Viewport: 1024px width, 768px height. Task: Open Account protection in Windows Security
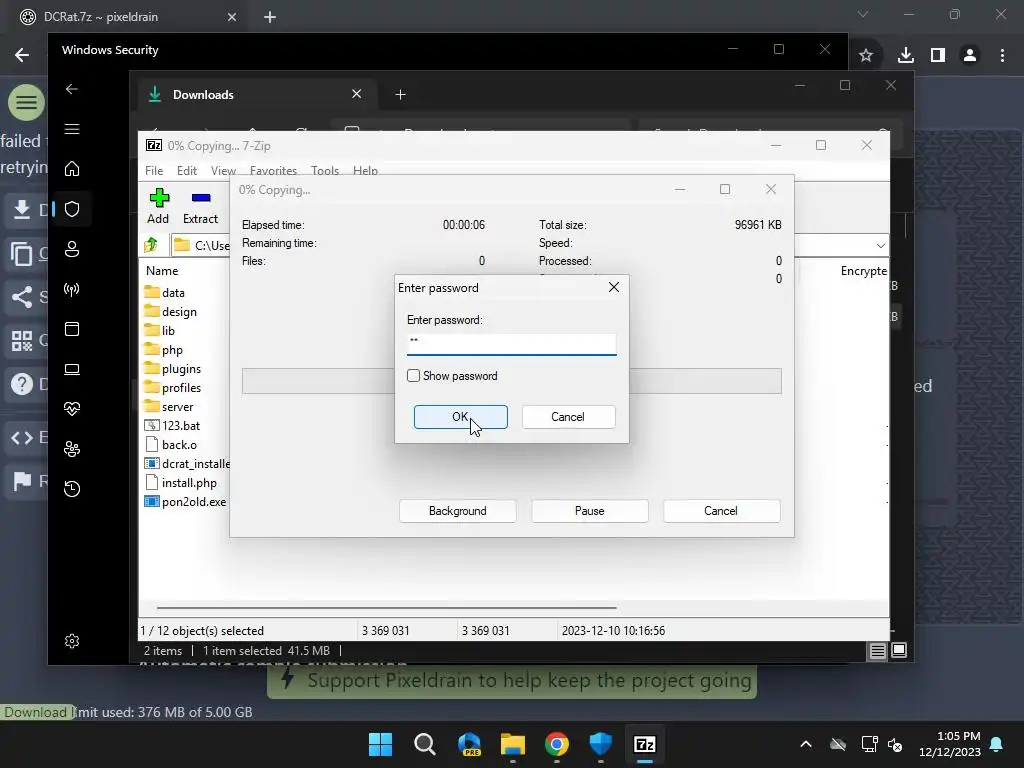72,249
